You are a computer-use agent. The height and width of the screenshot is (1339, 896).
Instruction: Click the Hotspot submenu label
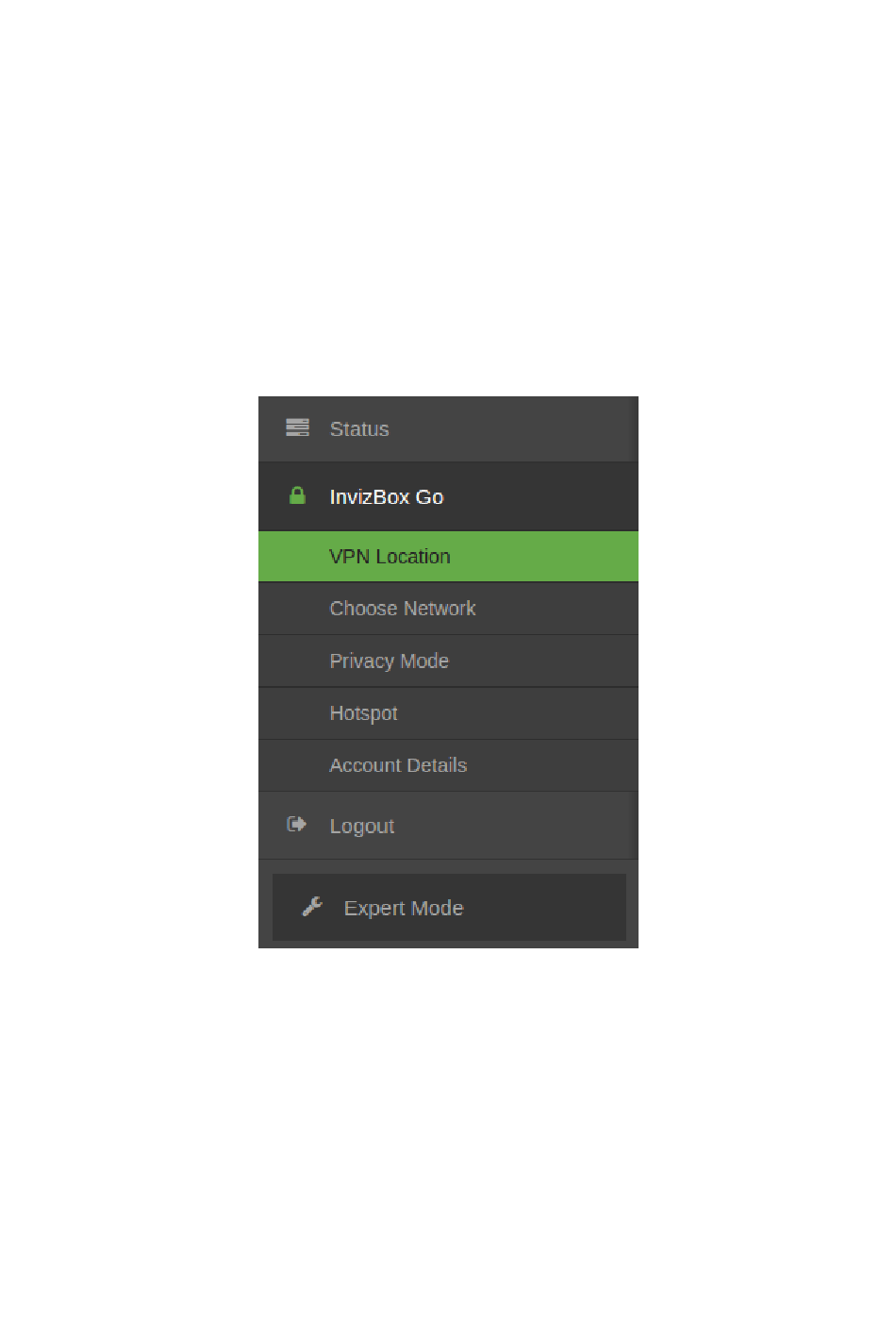[363, 714]
